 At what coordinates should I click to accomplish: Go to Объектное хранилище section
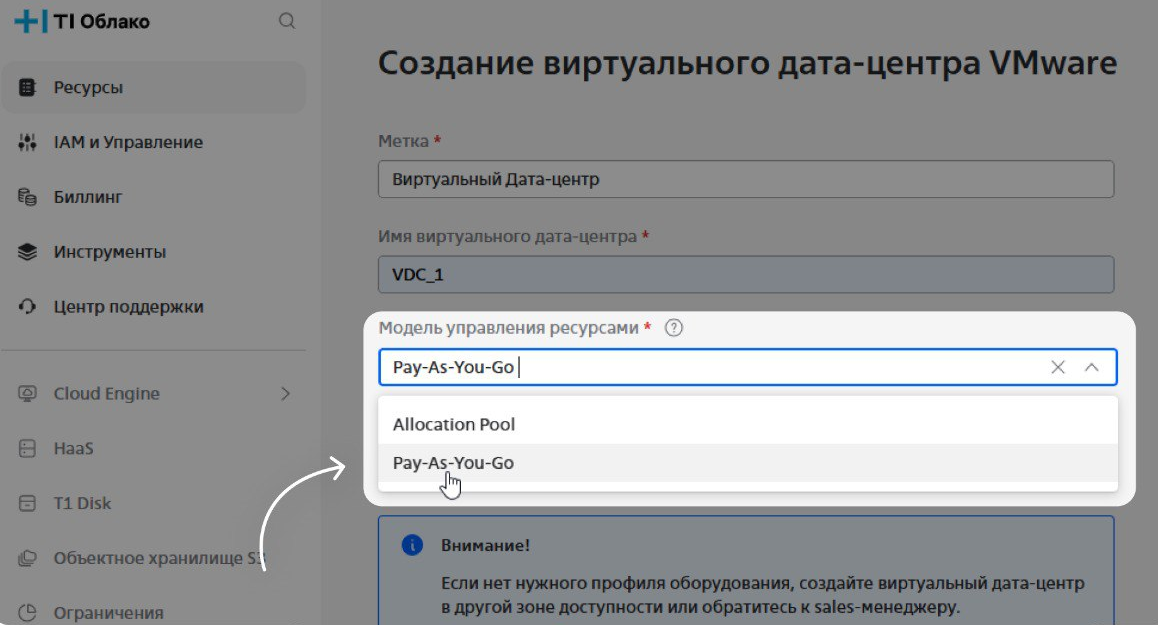click(x=150, y=558)
